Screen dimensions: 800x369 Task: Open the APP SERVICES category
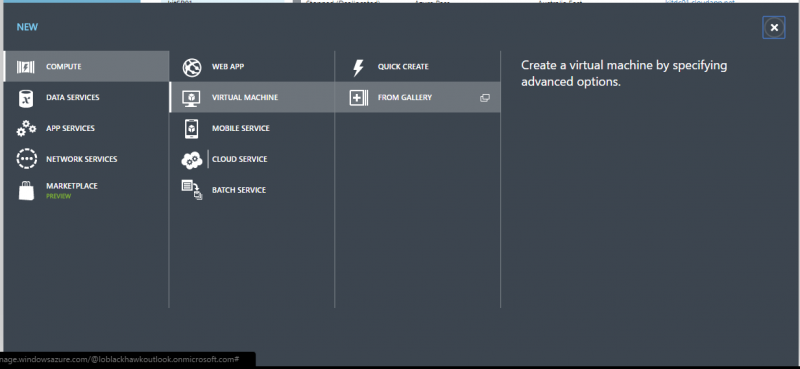point(86,128)
